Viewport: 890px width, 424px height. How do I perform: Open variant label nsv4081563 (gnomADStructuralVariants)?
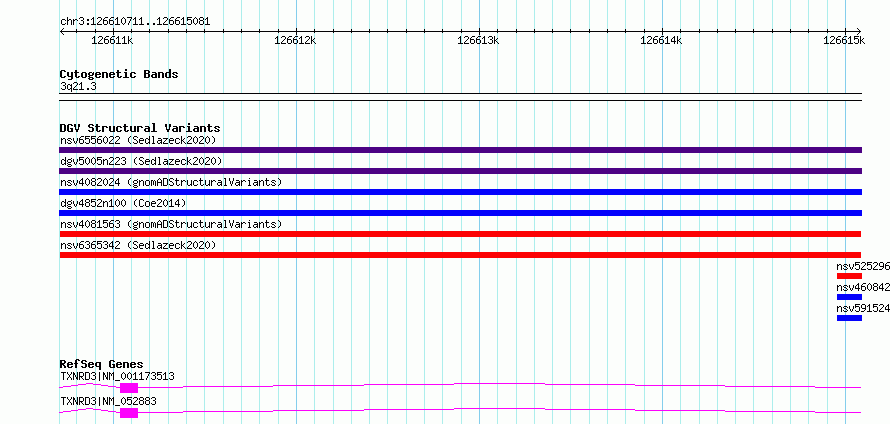pyautogui.click(x=171, y=224)
